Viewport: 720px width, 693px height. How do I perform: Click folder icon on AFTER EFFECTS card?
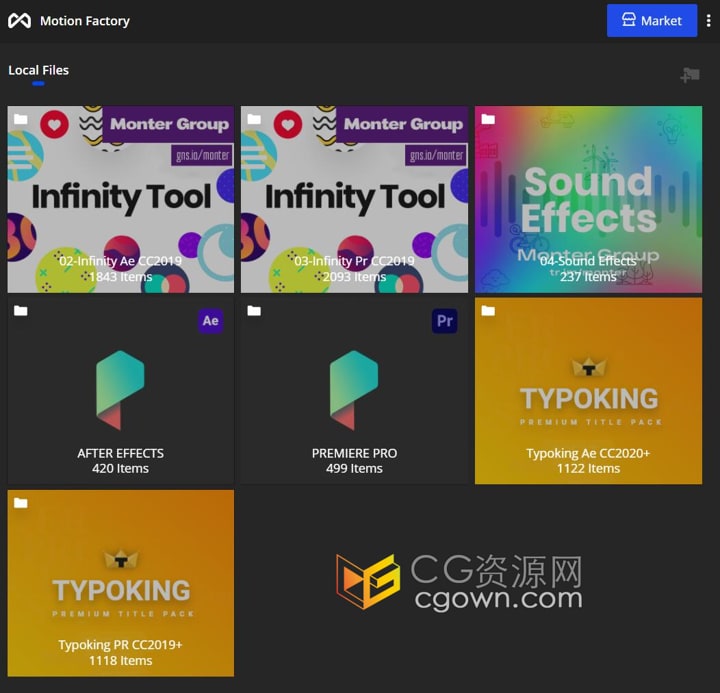[21, 311]
